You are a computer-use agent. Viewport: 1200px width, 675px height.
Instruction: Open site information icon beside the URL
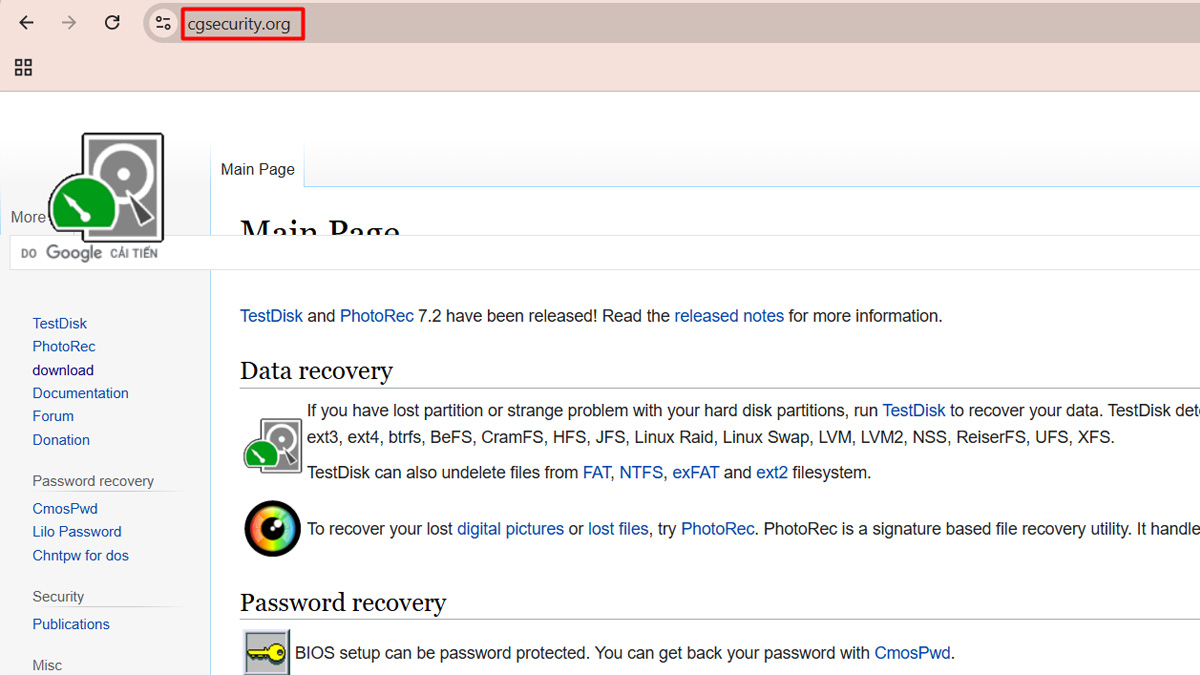pyautogui.click(x=163, y=23)
